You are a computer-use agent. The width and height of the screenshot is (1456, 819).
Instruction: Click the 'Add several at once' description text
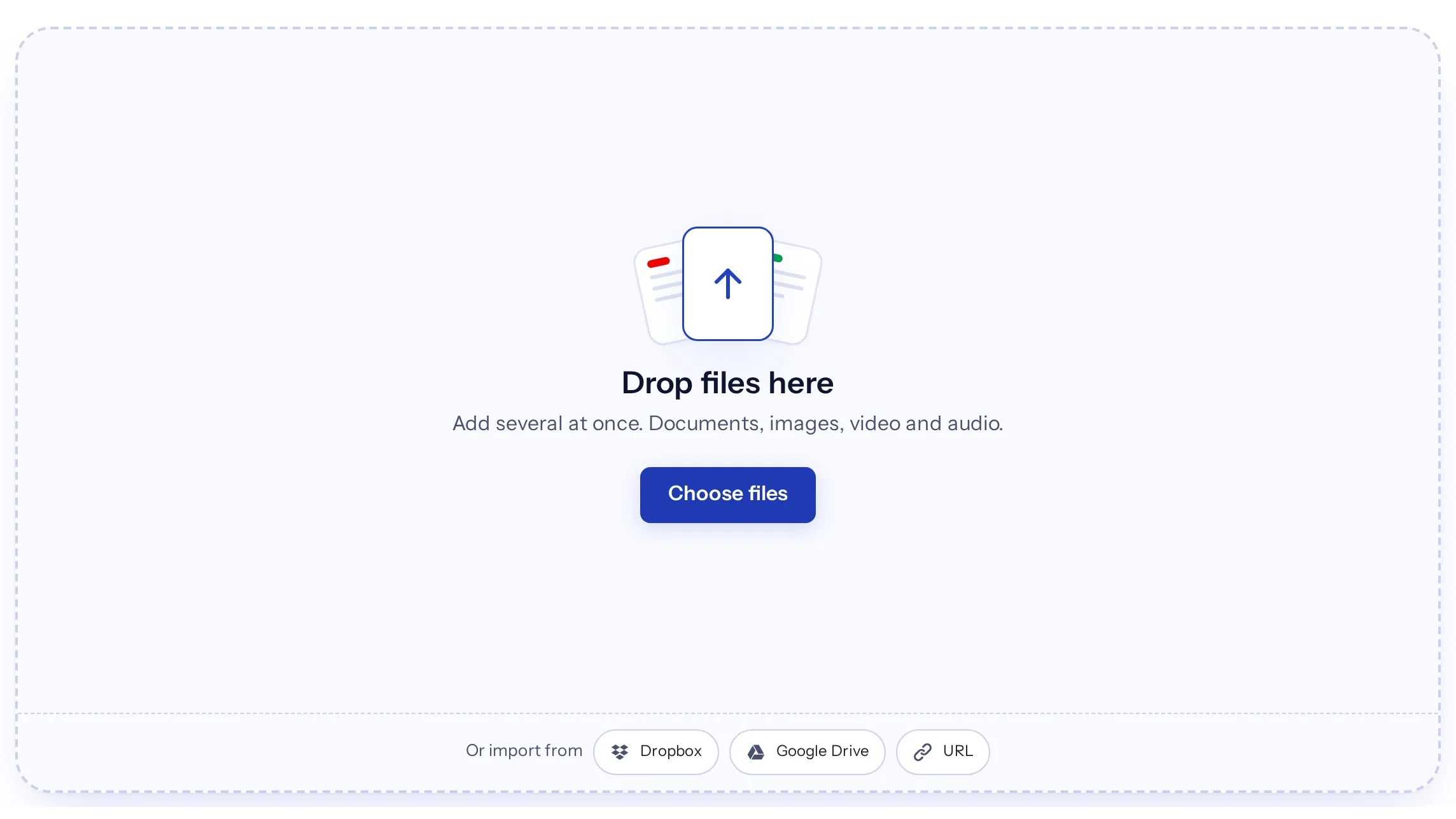(x=727, y=423)
